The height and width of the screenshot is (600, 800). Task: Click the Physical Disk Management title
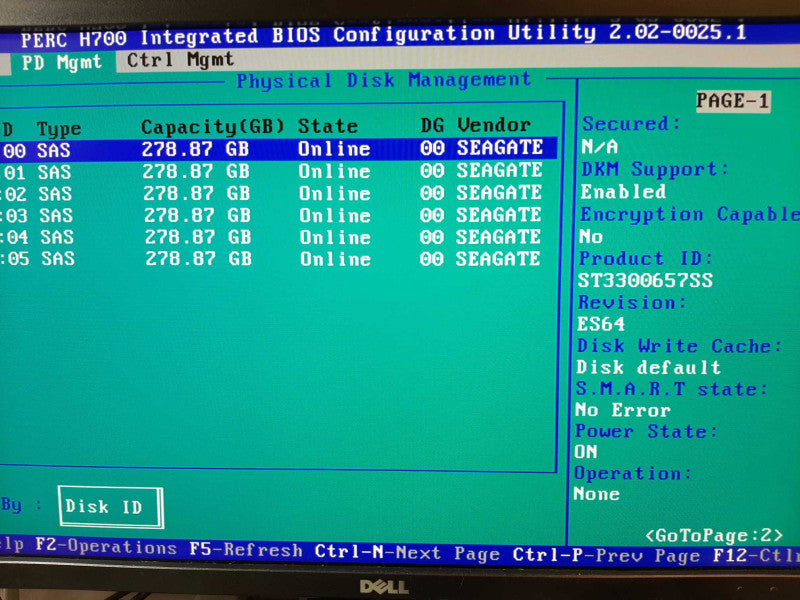click(x=384, y=81)
